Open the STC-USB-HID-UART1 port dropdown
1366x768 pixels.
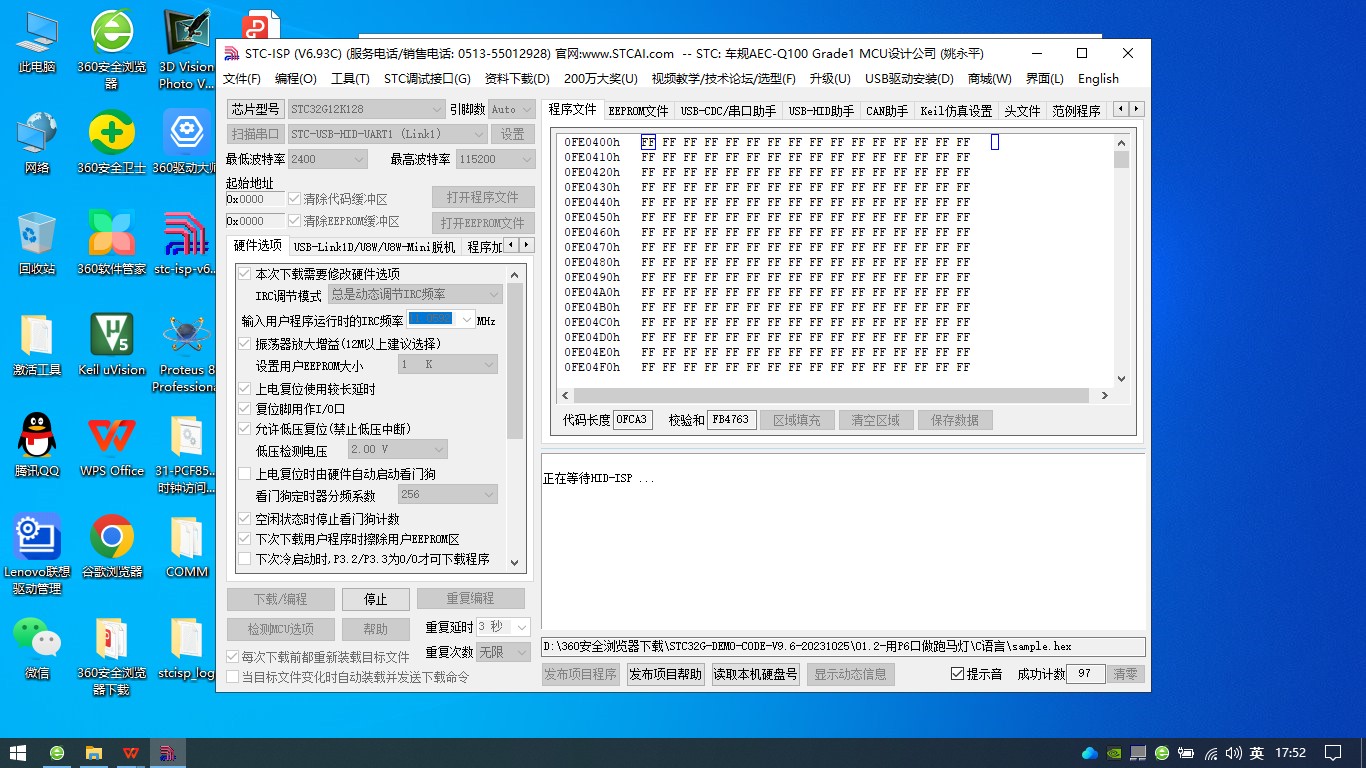[x=387, y=134]
